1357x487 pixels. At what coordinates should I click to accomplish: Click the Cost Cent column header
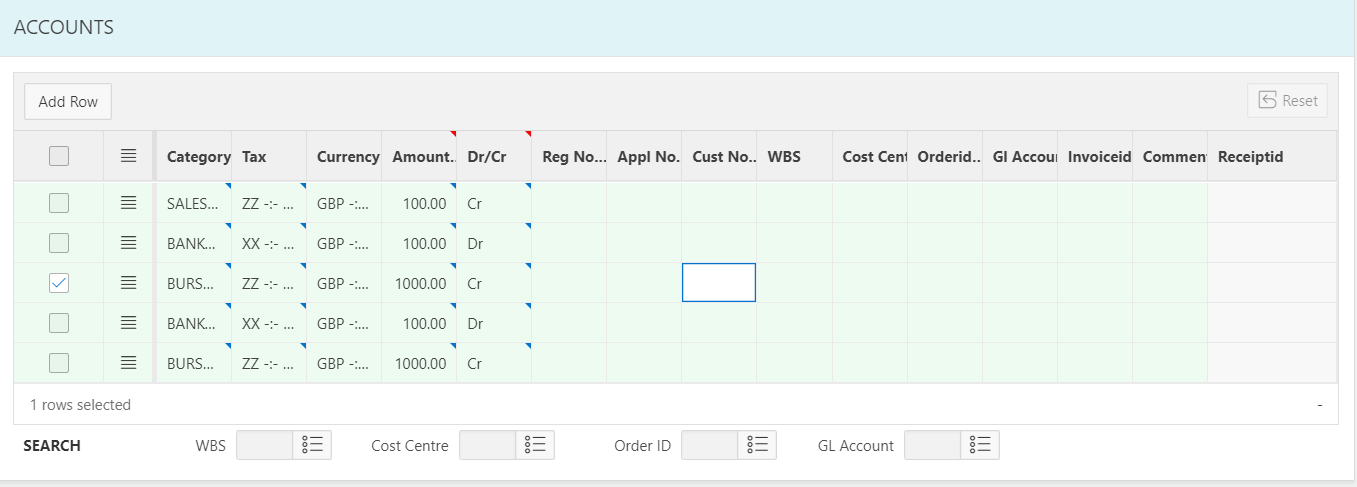870,156
